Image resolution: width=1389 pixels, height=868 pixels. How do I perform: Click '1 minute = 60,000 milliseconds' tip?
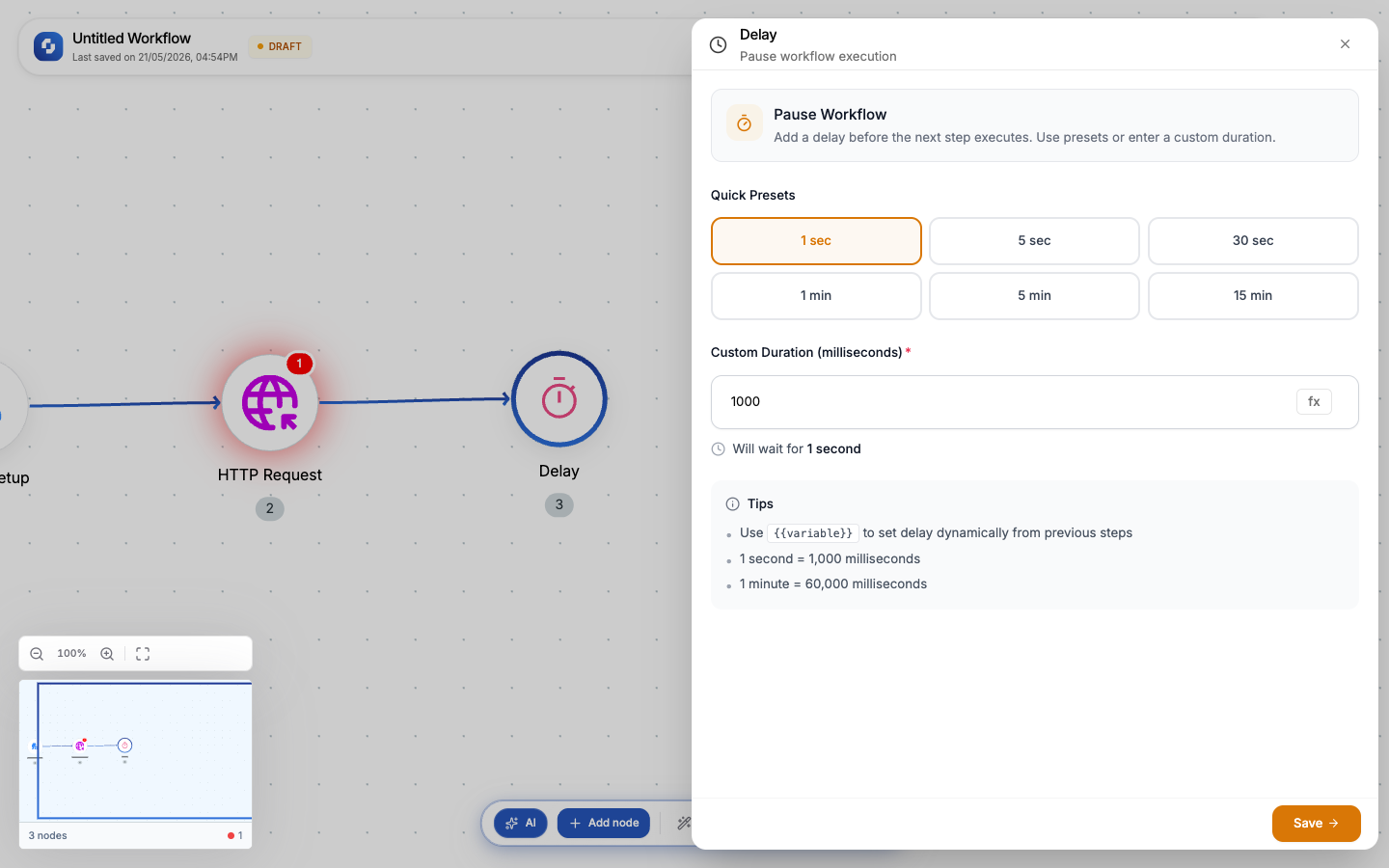(x=833, y=584)
